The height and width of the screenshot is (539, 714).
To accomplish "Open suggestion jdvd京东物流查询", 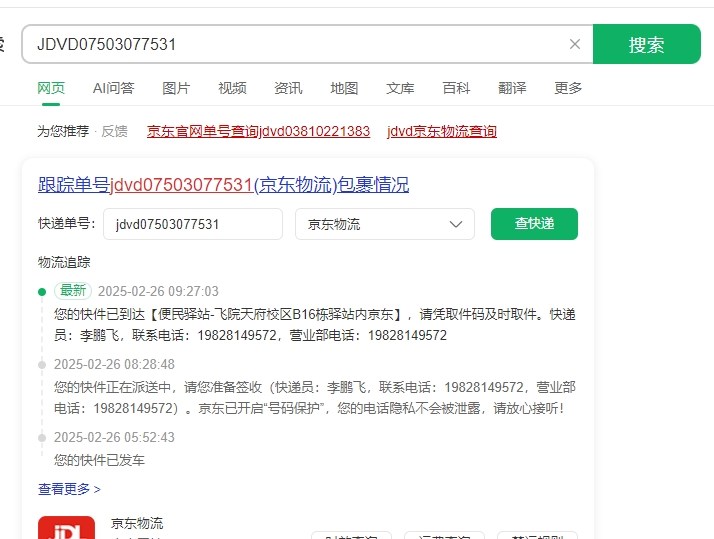I will pos(442,132).
